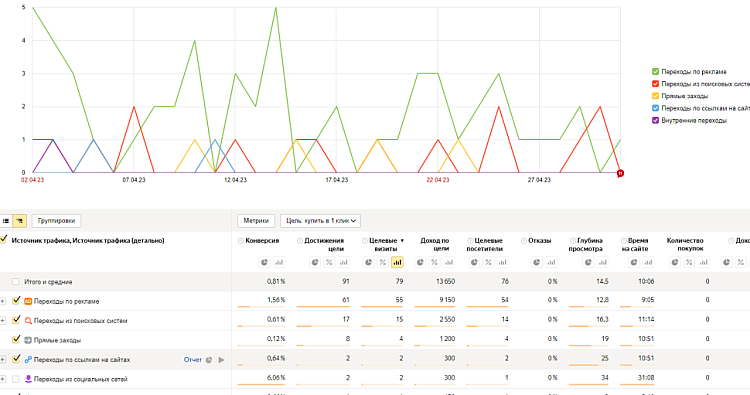Sort by Конверсия column header

pos(262,241)
